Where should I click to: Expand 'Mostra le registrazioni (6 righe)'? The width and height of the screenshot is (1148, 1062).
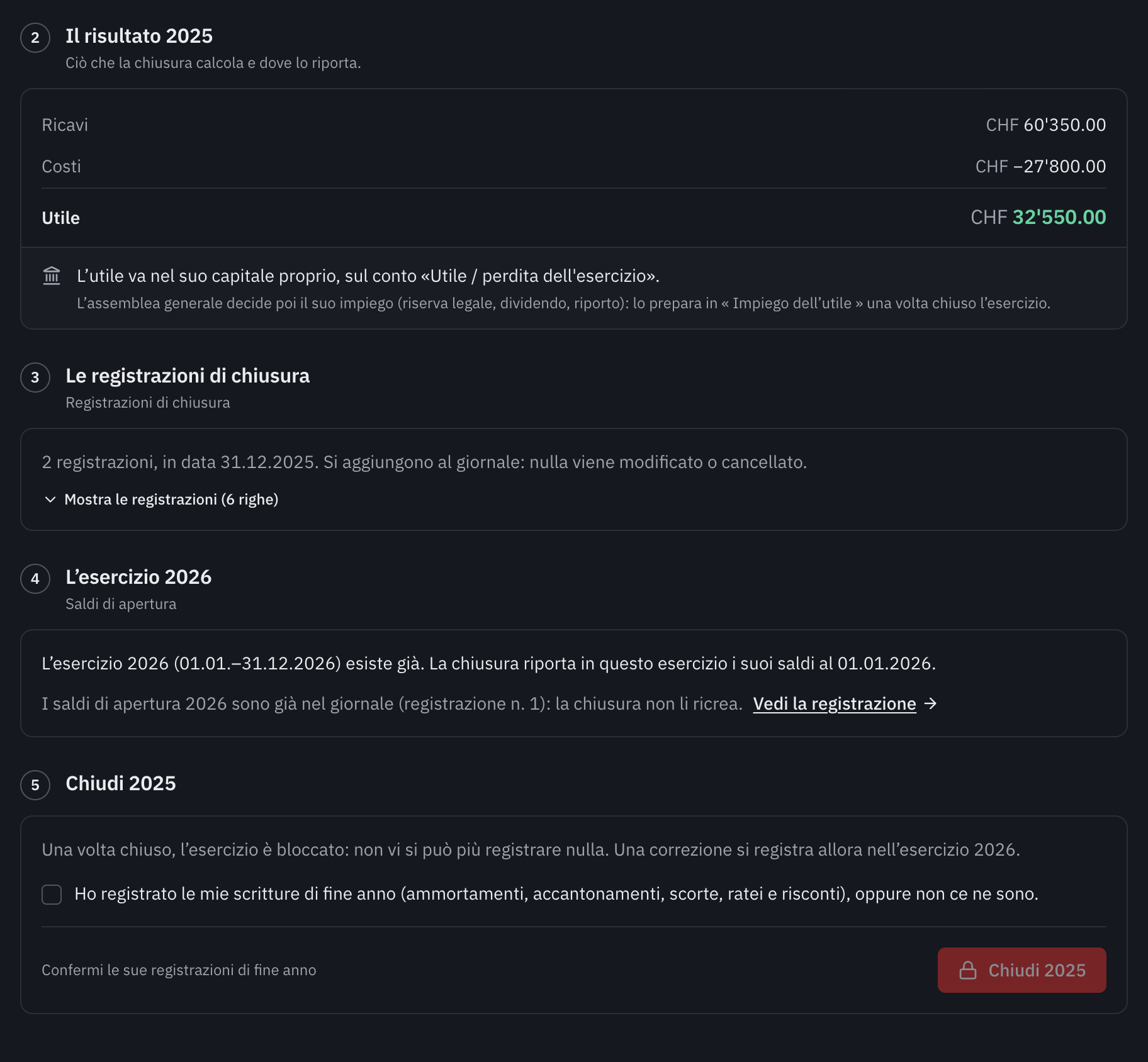162,500
